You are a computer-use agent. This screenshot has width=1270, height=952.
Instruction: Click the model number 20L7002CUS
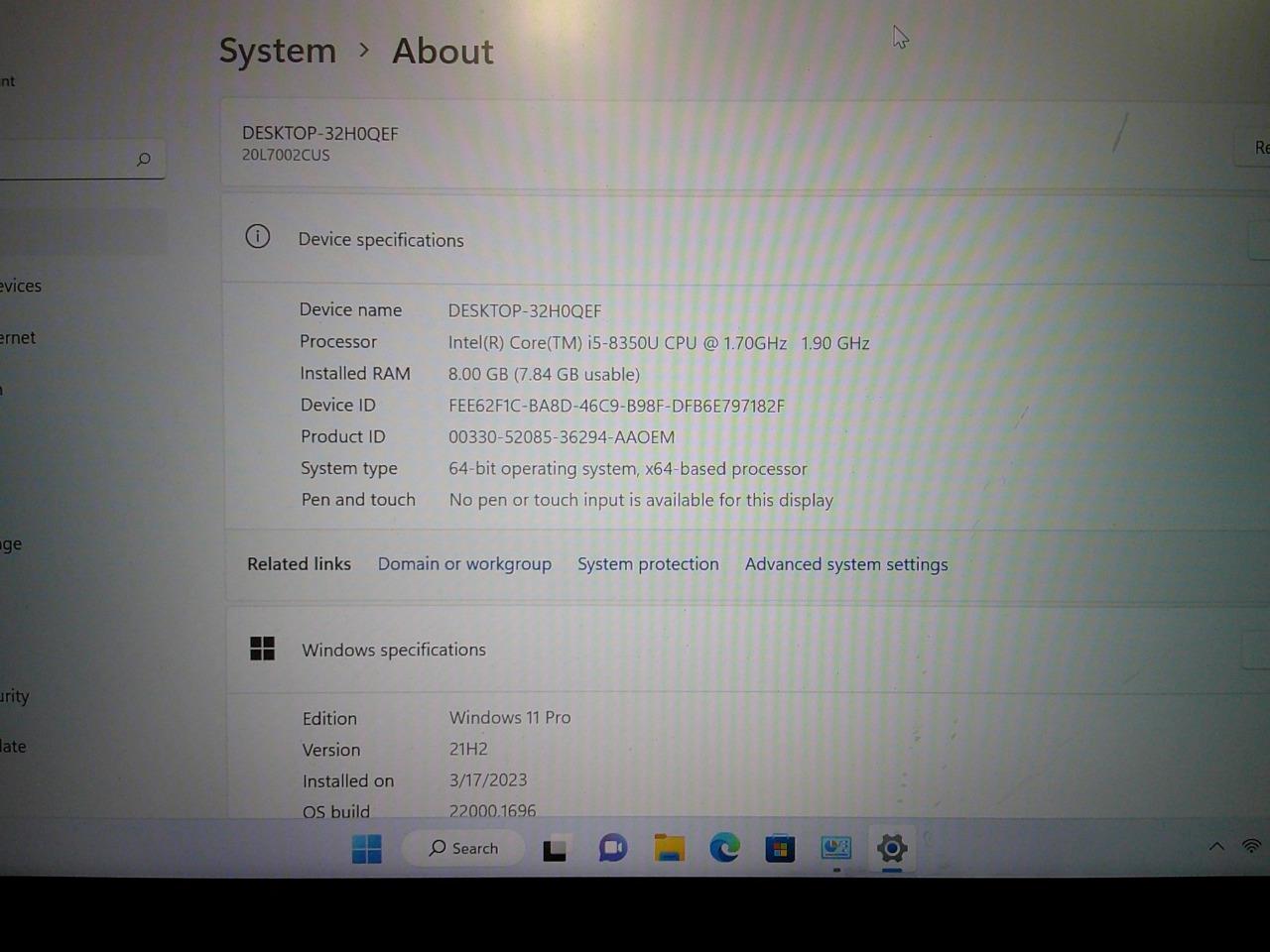coord(286,156)
